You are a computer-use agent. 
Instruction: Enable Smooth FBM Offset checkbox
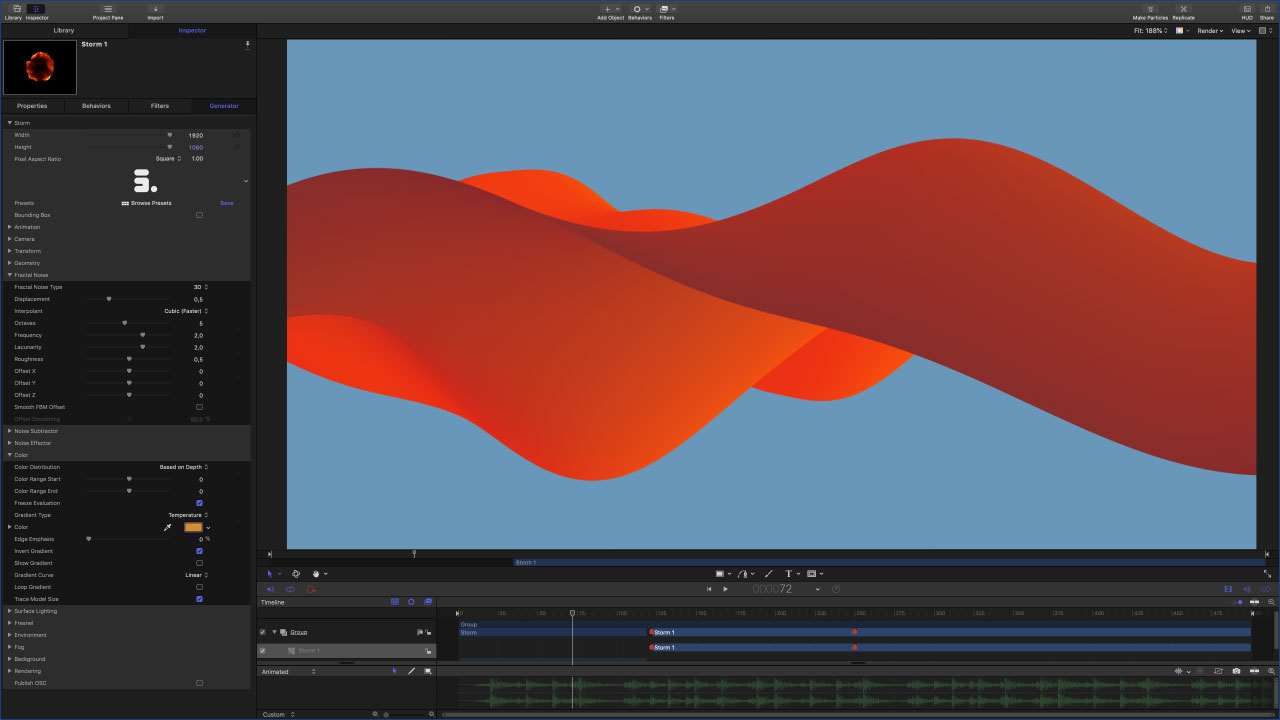click(199, 407)
